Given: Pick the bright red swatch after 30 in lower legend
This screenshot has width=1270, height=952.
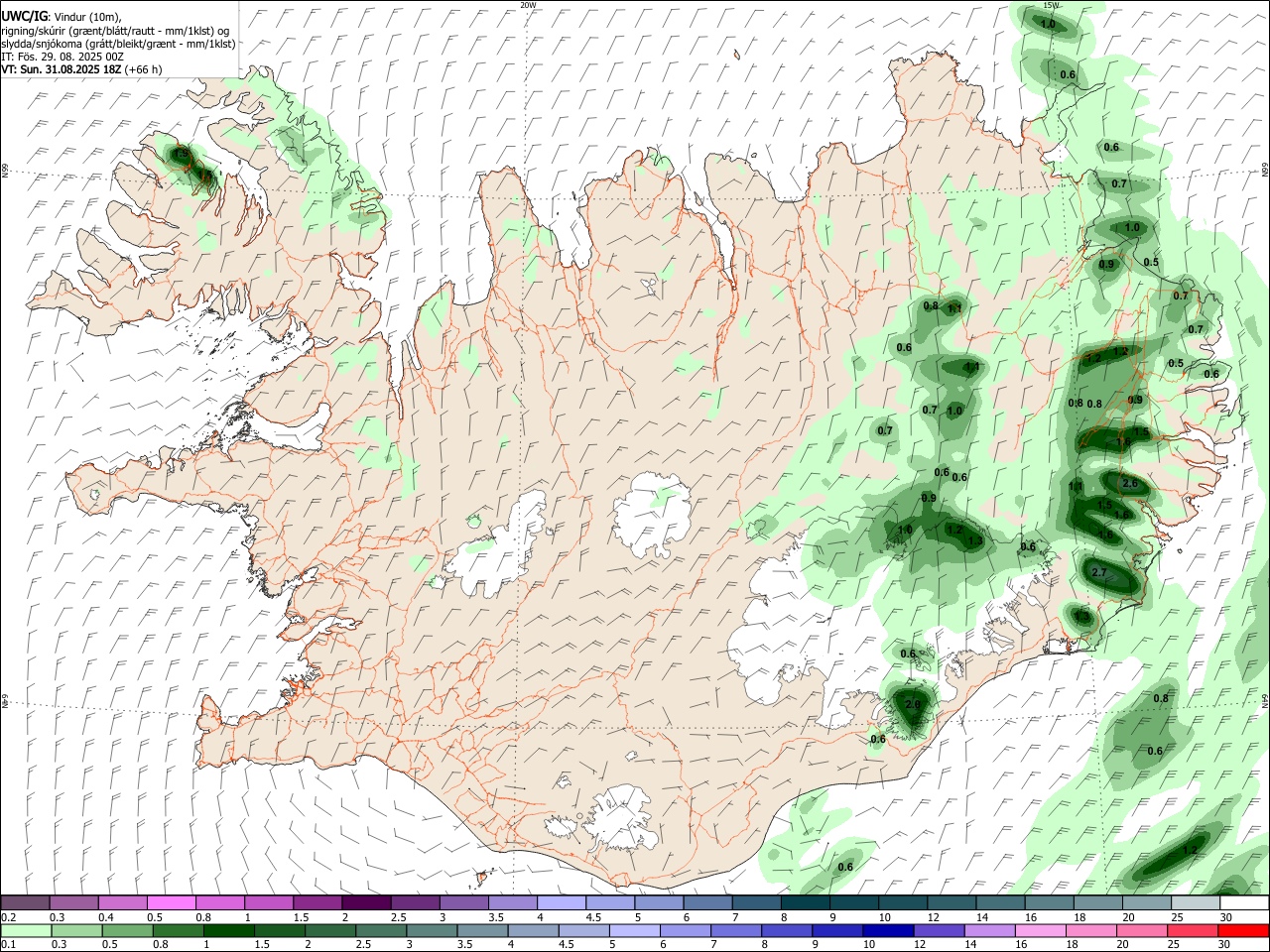Looking at the screenshot, I should (1244, 931).
